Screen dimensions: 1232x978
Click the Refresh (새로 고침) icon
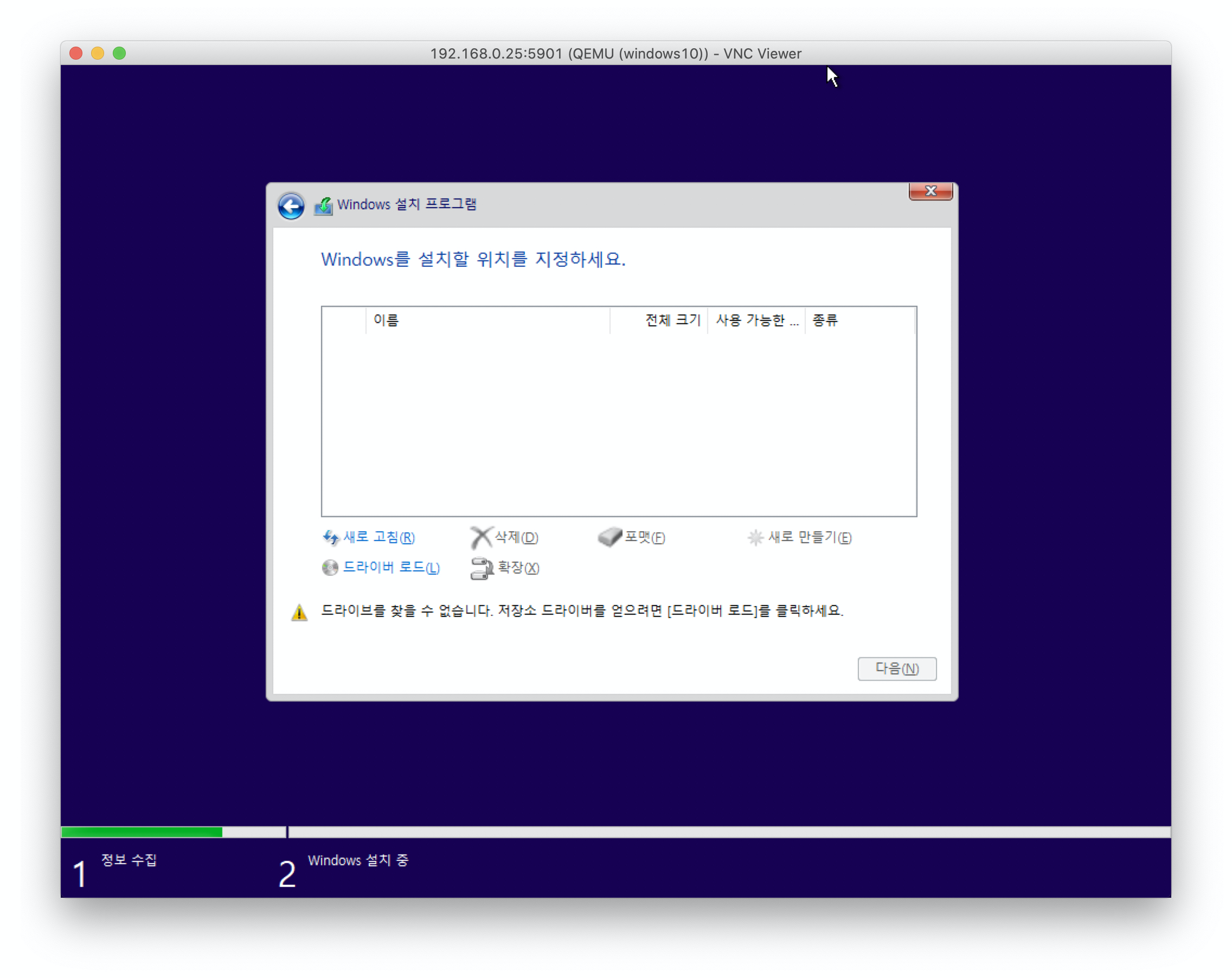click(x=330, y=537)
